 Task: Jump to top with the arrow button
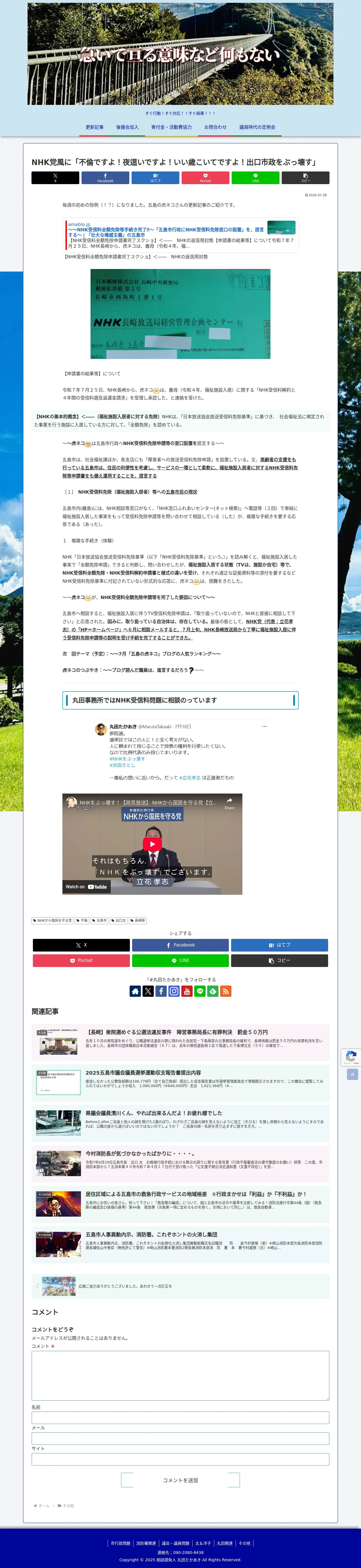tap(352, 1074)
